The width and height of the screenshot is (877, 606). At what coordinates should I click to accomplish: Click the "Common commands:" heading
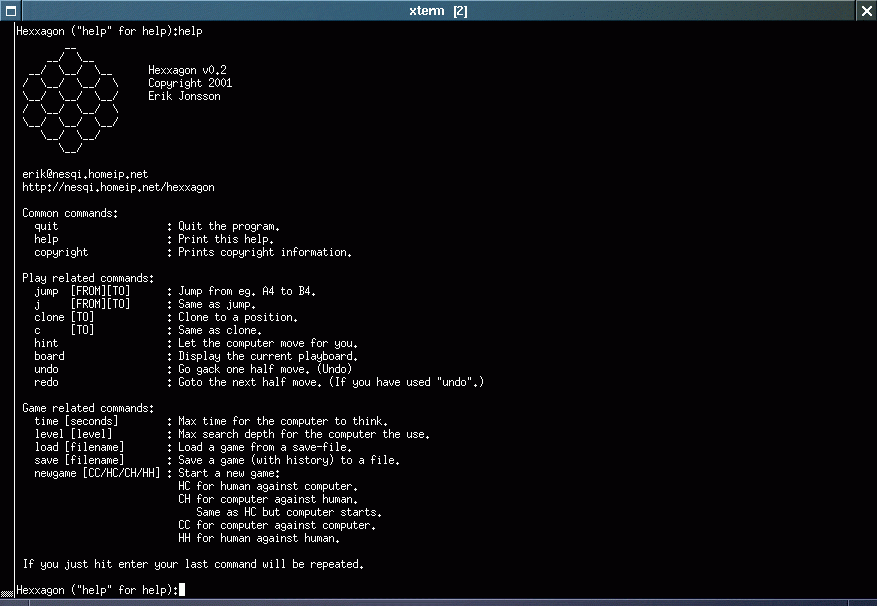70,213
